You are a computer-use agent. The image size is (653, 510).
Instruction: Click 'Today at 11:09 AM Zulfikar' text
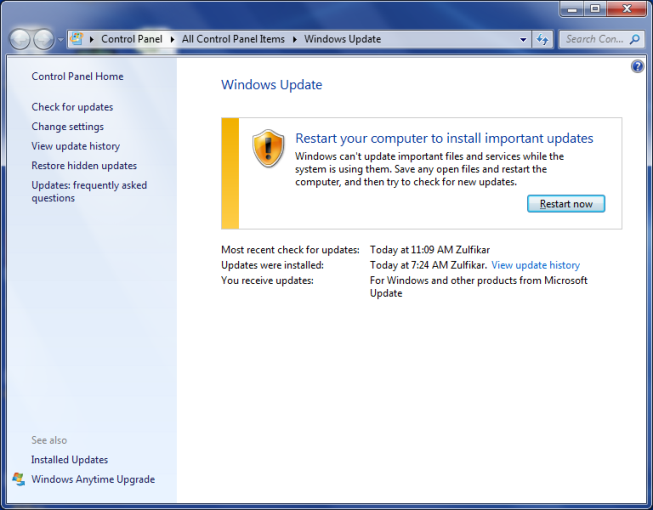pyautogui.click(x=430, y=250)
